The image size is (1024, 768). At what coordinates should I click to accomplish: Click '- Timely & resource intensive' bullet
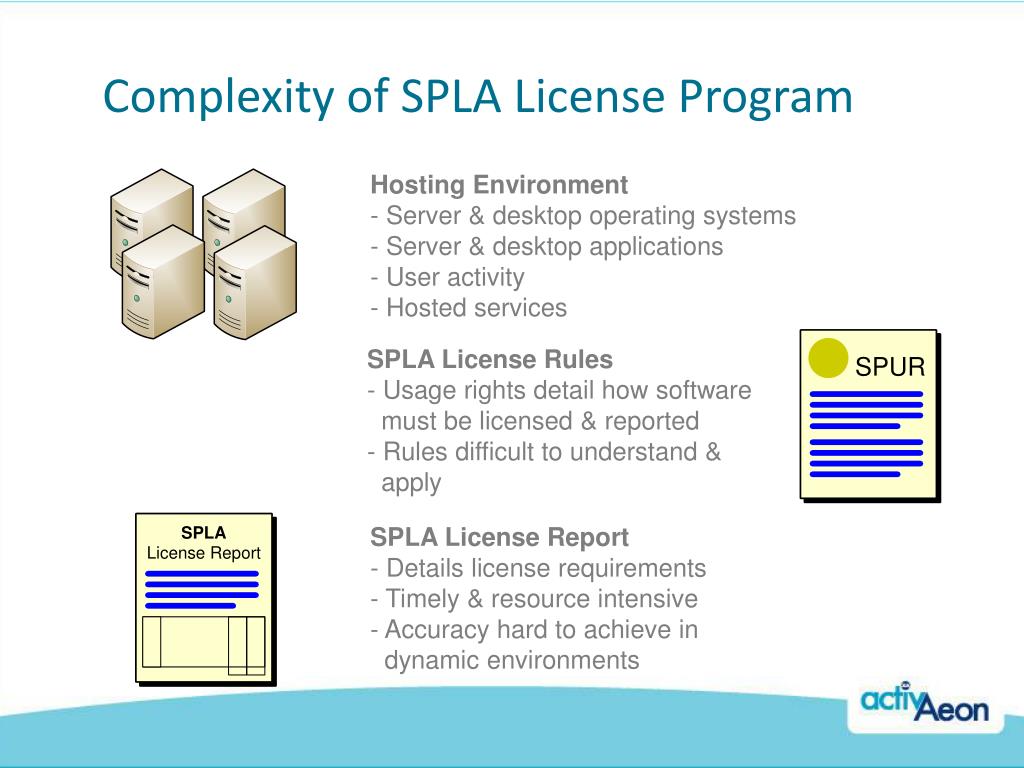point(534,599)
